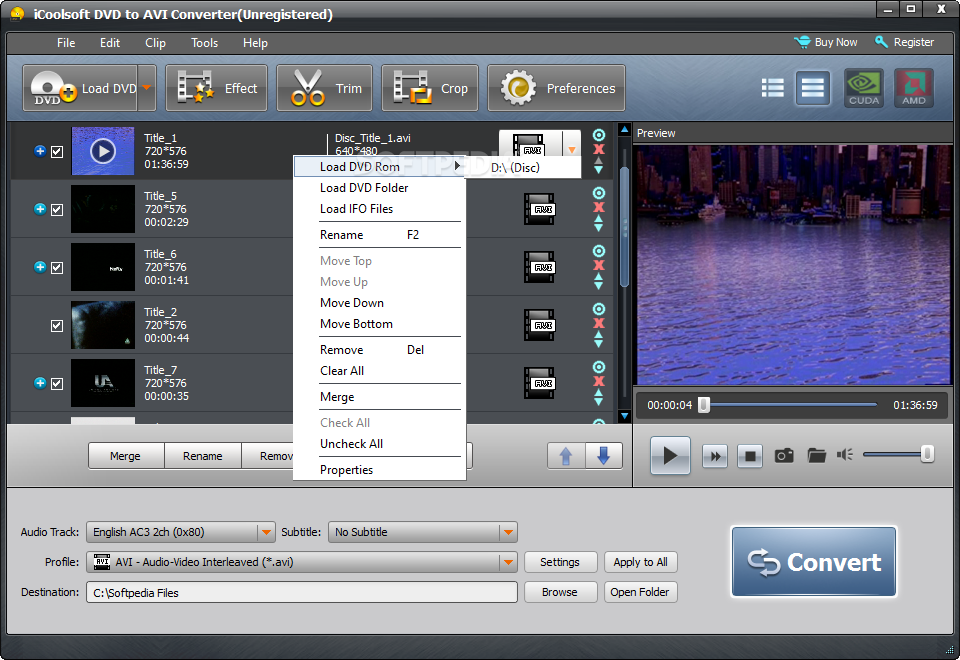Uncheck the Title_6 checkbox
This screenshot has height=660, width=960.
[57, 268]
